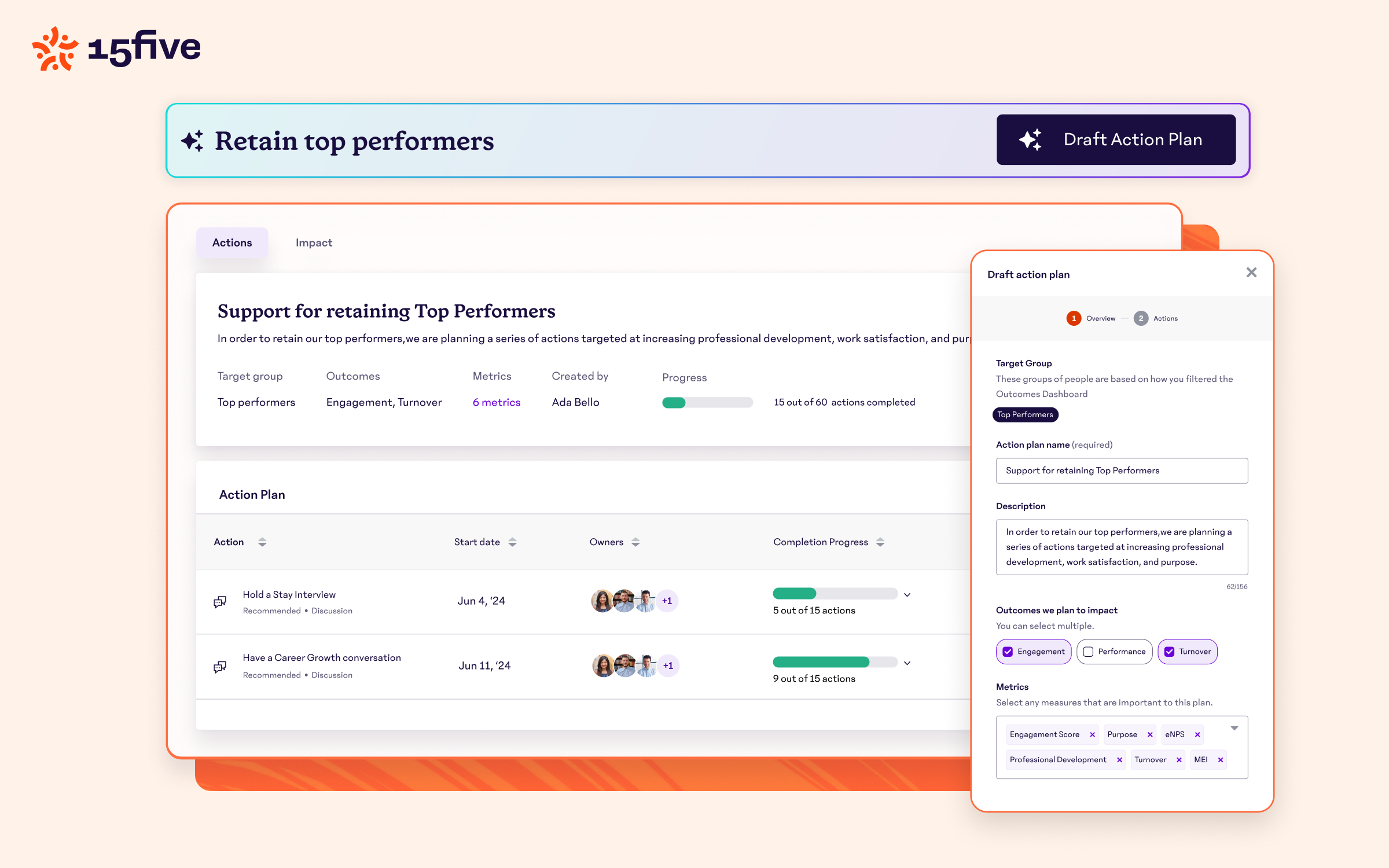Uncheck the Turnover outcome checkbox
The image size is (1389, 868).
[1169, 652]
